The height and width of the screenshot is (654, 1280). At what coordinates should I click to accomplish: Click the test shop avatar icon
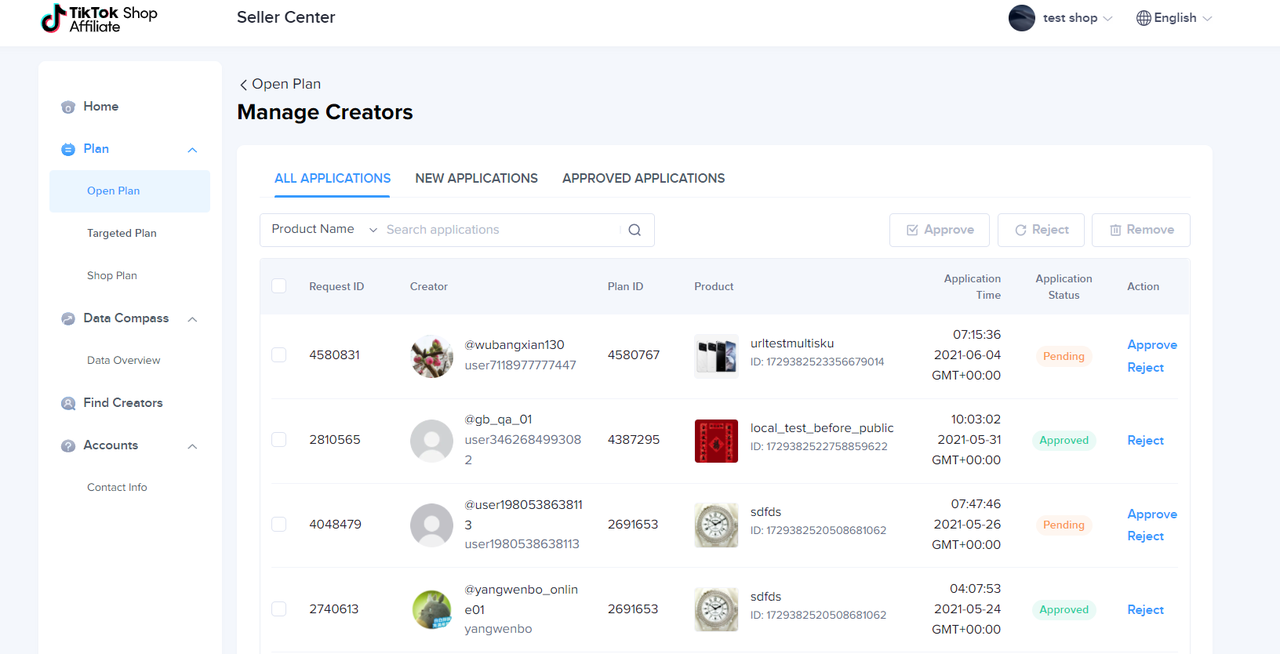coord(1021,18)
